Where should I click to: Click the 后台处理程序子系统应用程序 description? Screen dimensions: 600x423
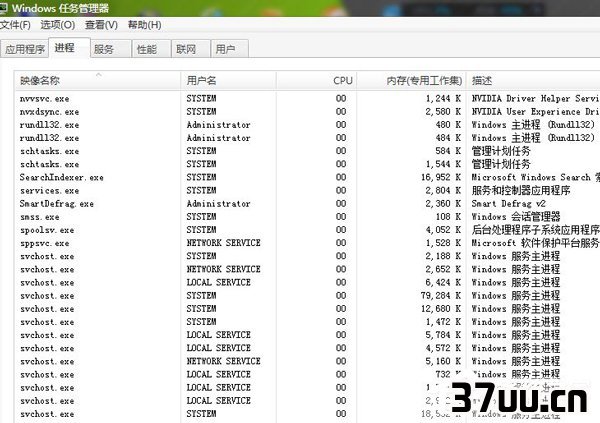[535, 230]
